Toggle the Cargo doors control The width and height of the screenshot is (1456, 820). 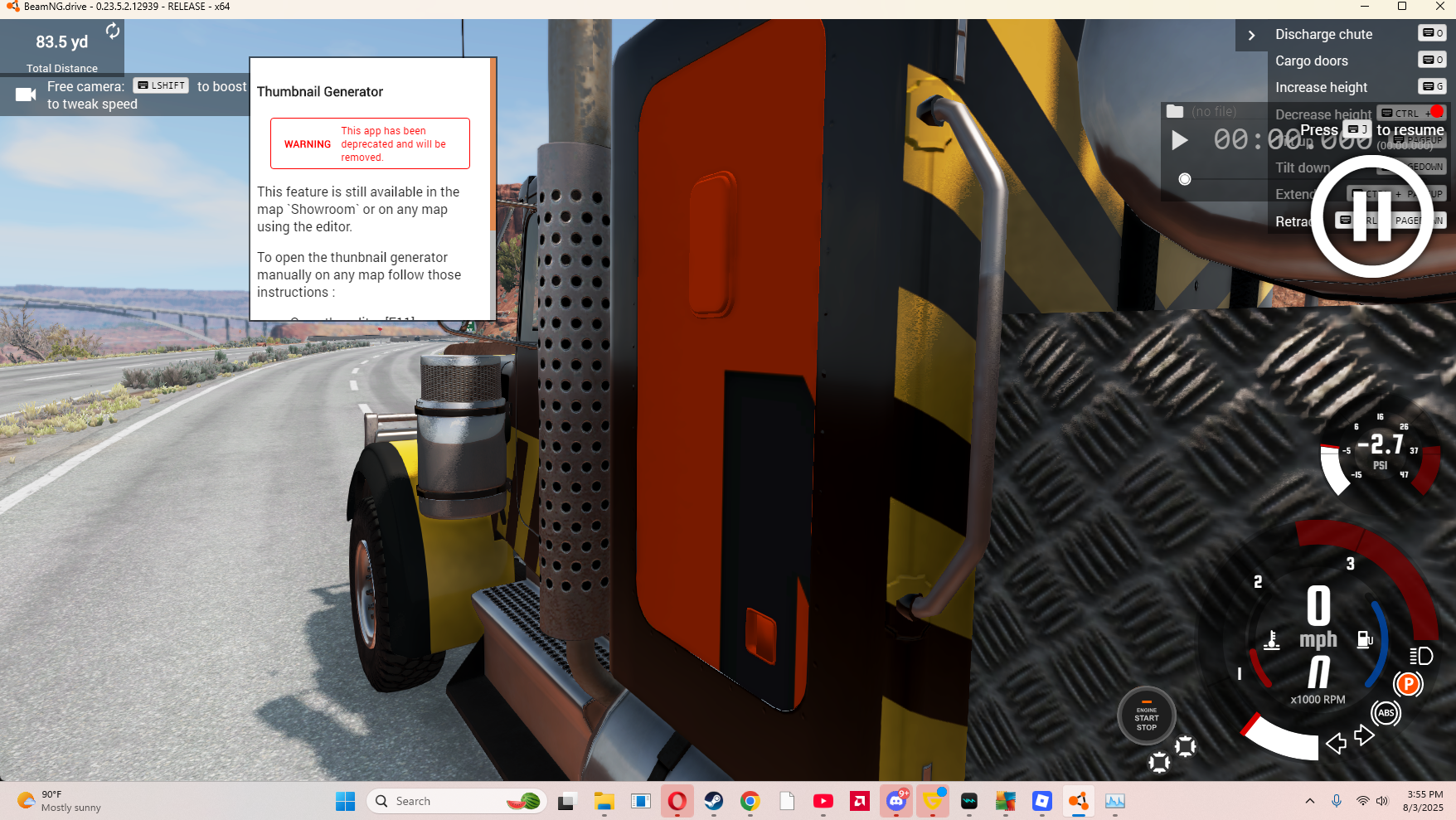coord(1312,61)
